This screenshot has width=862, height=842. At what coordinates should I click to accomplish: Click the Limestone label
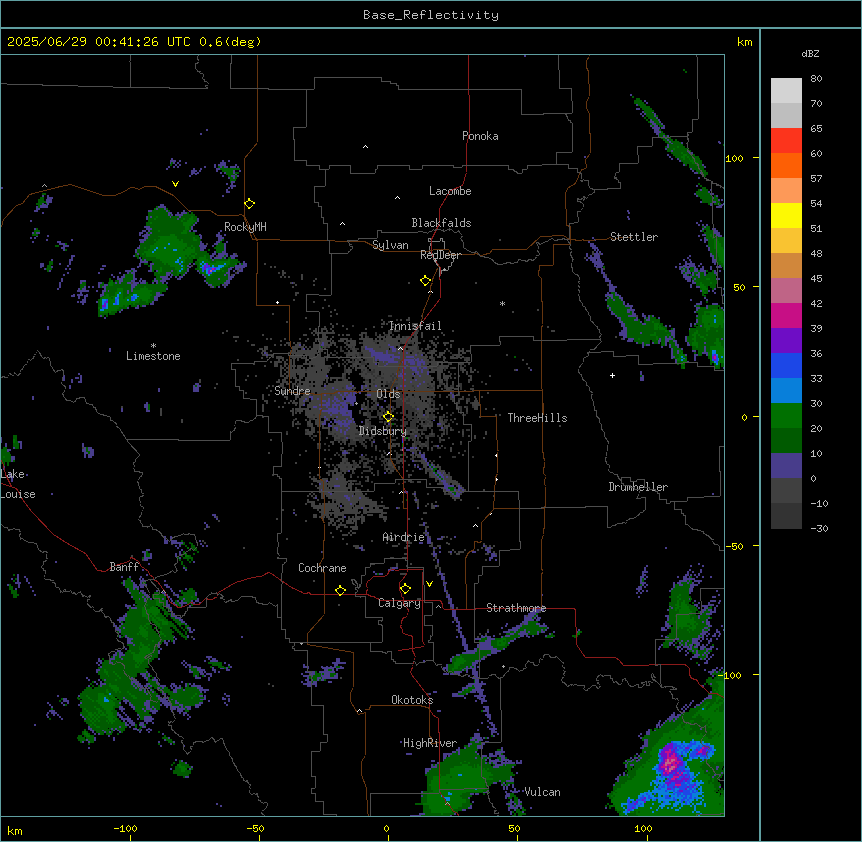point(153,356)
